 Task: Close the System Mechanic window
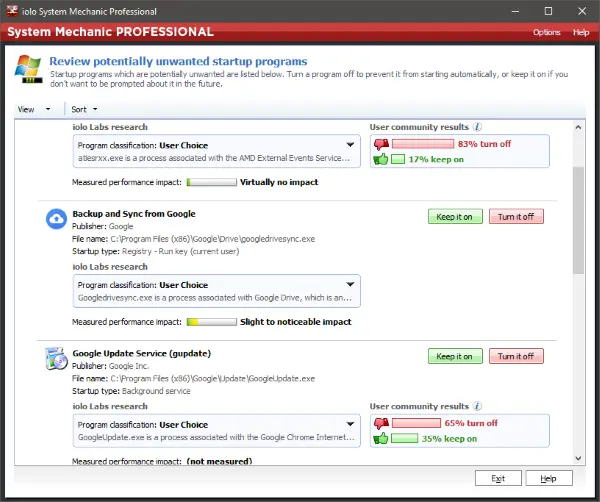point(582,11)
